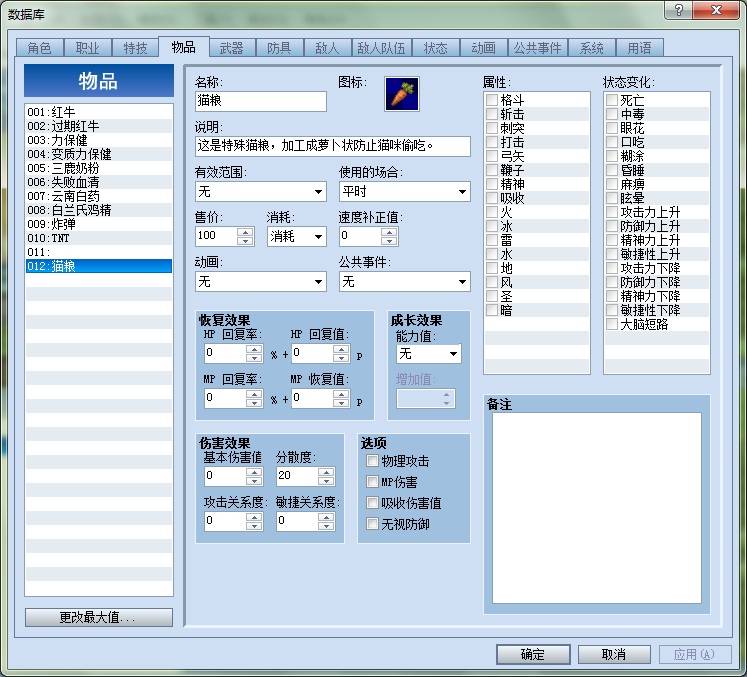Click the carrot item icon
This screenshot has height=677, width=747.
point(402,94)
